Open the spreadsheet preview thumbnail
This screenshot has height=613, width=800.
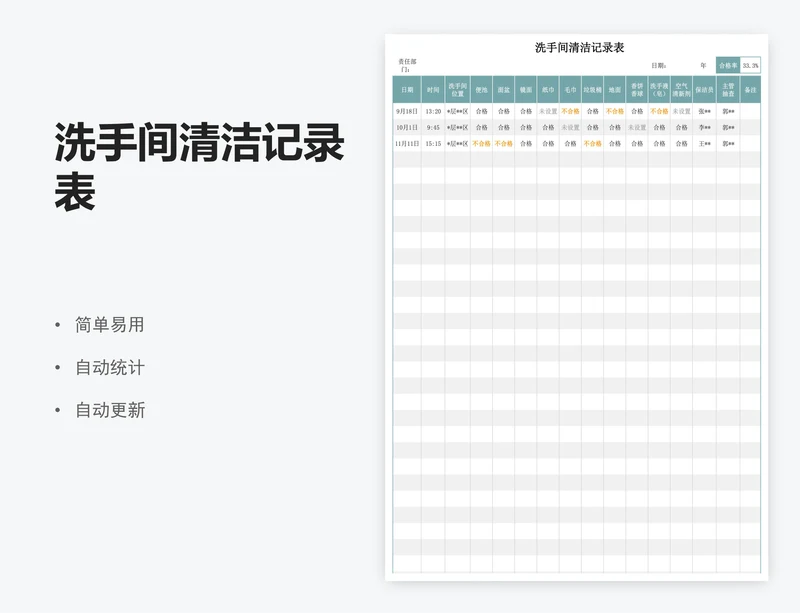(577, 307)
